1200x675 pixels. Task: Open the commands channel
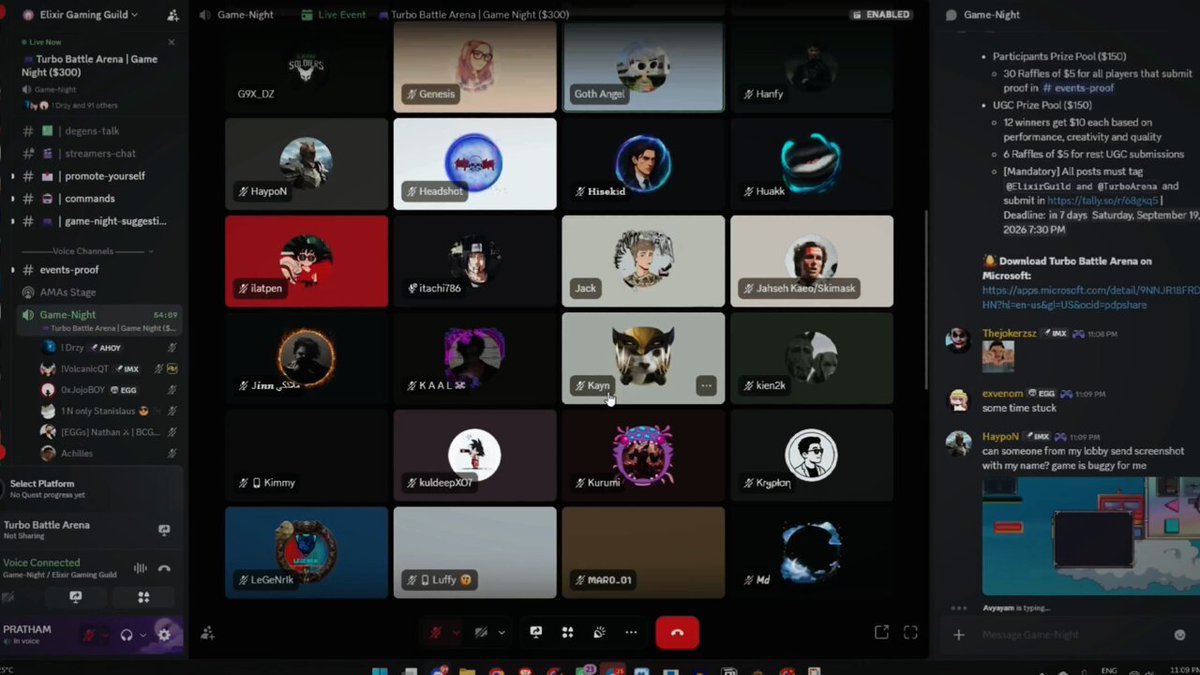coord(92,198)
